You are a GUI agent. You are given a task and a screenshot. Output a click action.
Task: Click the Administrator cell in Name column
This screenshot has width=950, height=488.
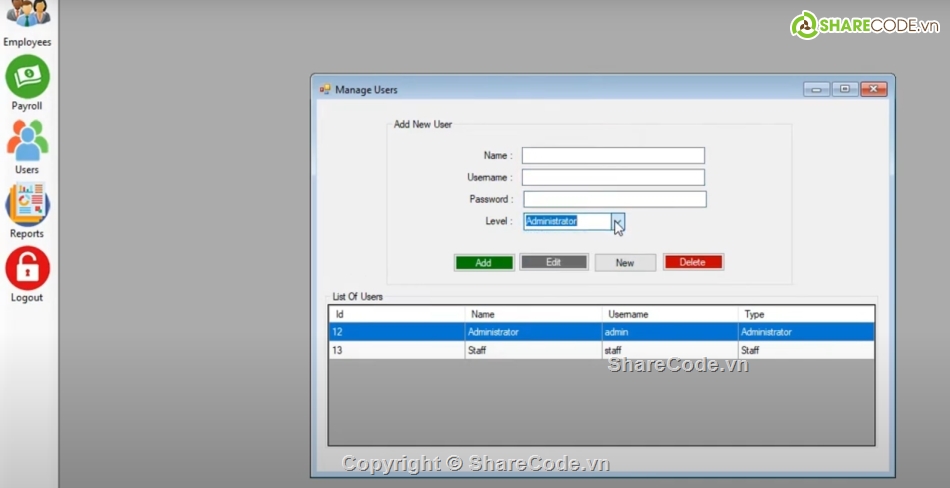tap(533, 332)
